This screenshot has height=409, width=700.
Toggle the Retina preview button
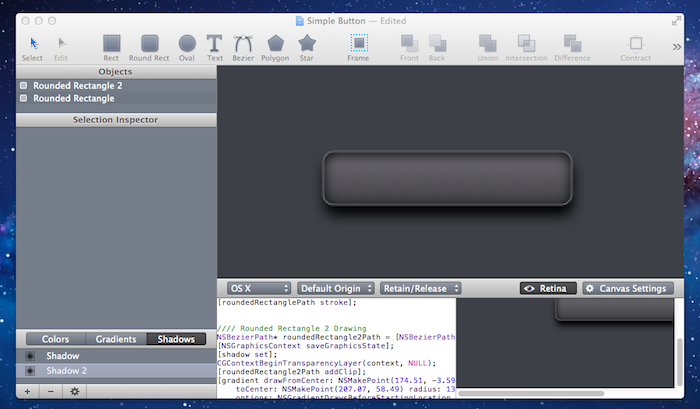548,288
